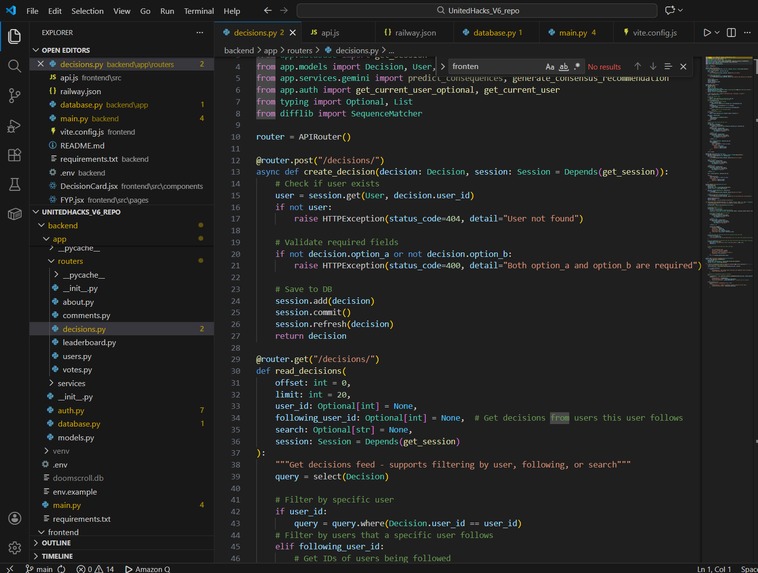
Task: Expand the Outline section
Action: coord(35,543)
